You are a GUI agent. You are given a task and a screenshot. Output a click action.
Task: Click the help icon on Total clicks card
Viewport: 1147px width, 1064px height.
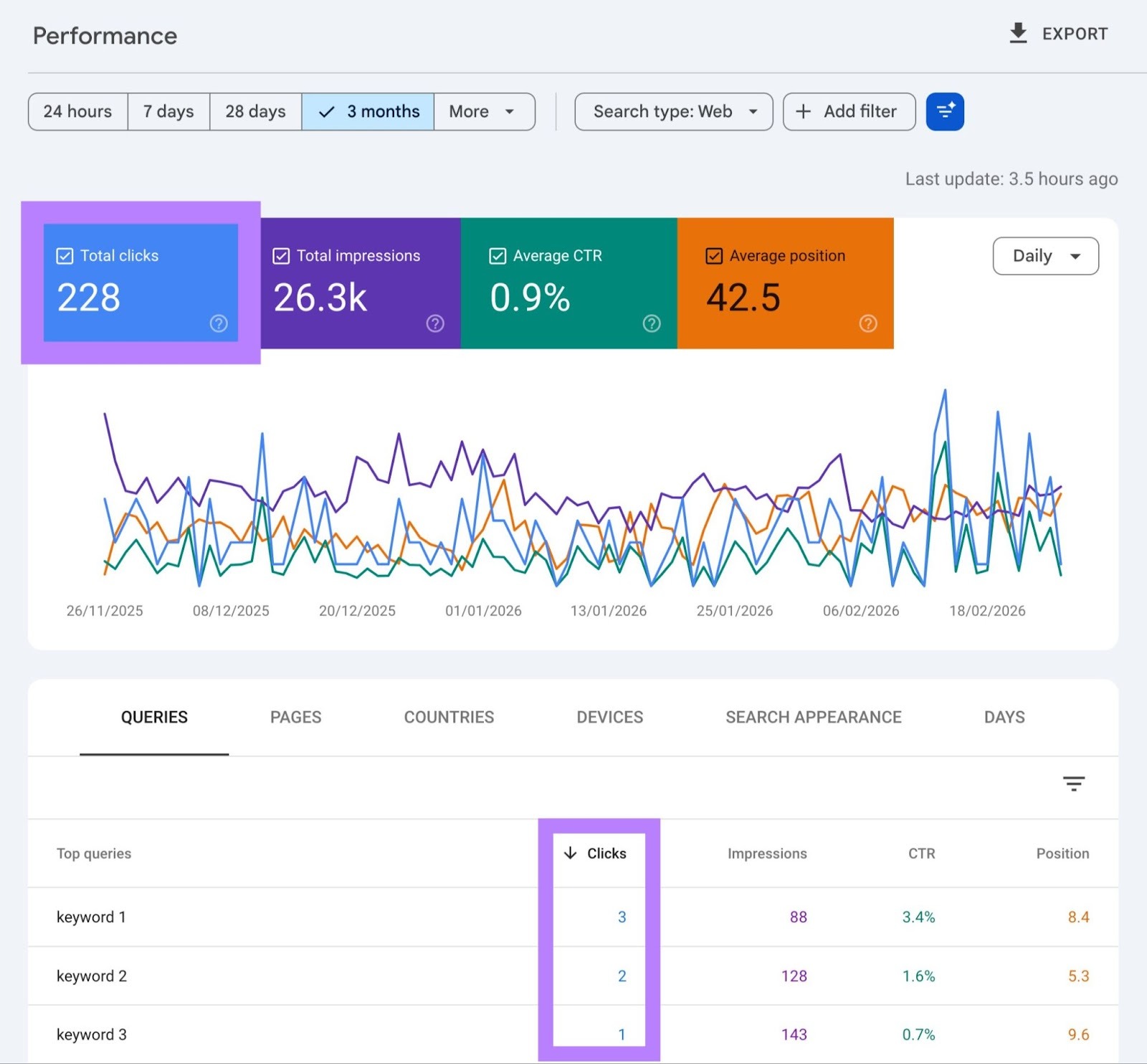219,324
